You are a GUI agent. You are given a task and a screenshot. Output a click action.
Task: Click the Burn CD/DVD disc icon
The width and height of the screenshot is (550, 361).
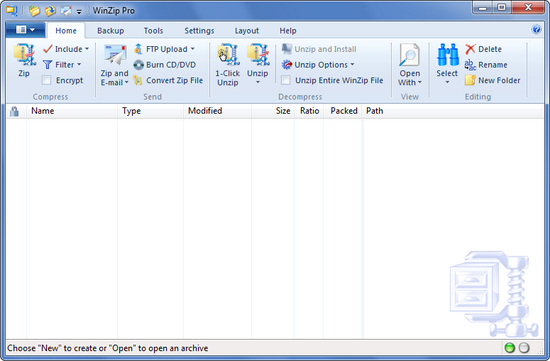(x=139, y=65)
